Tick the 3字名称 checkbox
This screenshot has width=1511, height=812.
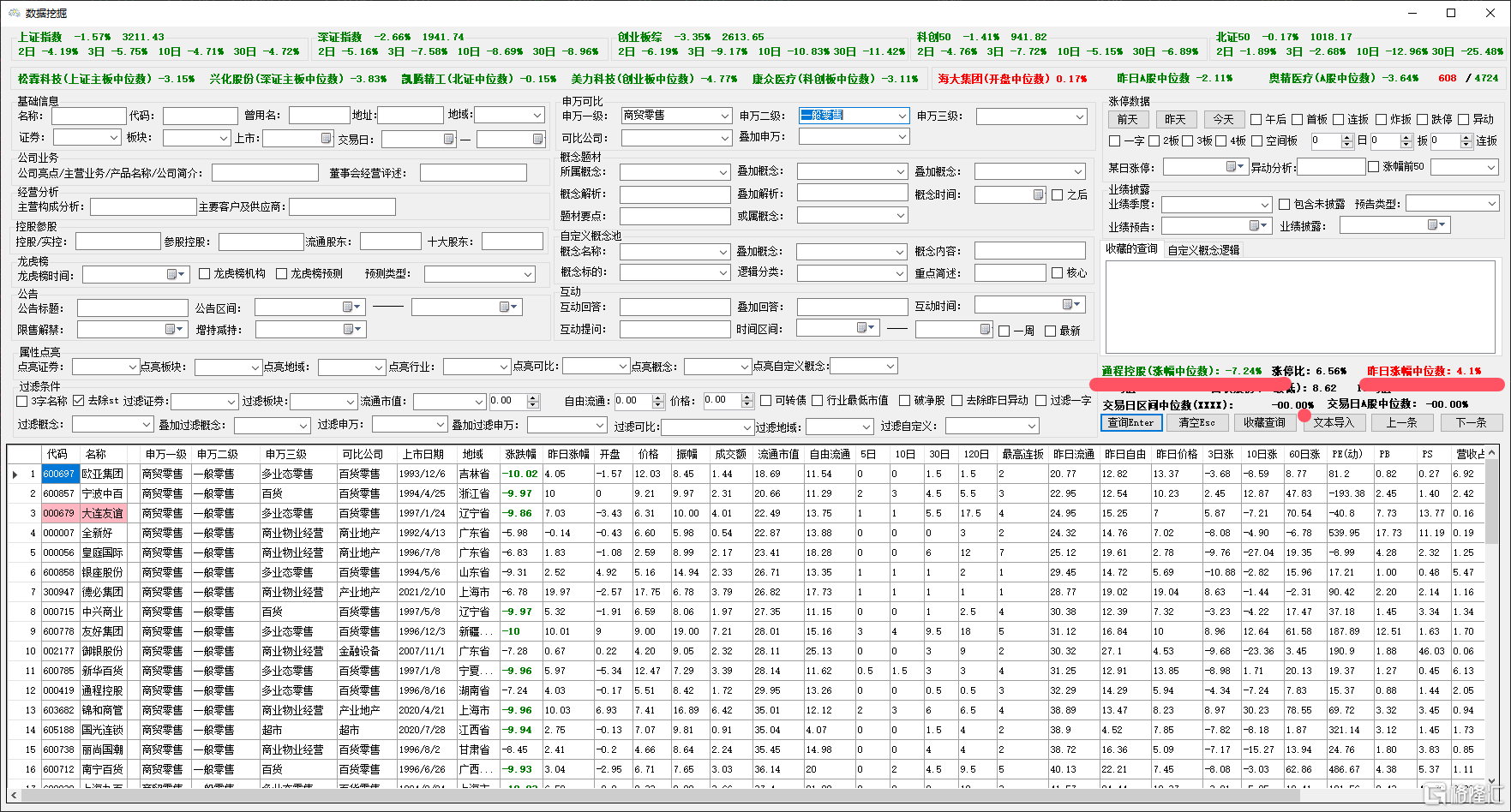click(x=22, y=401)
